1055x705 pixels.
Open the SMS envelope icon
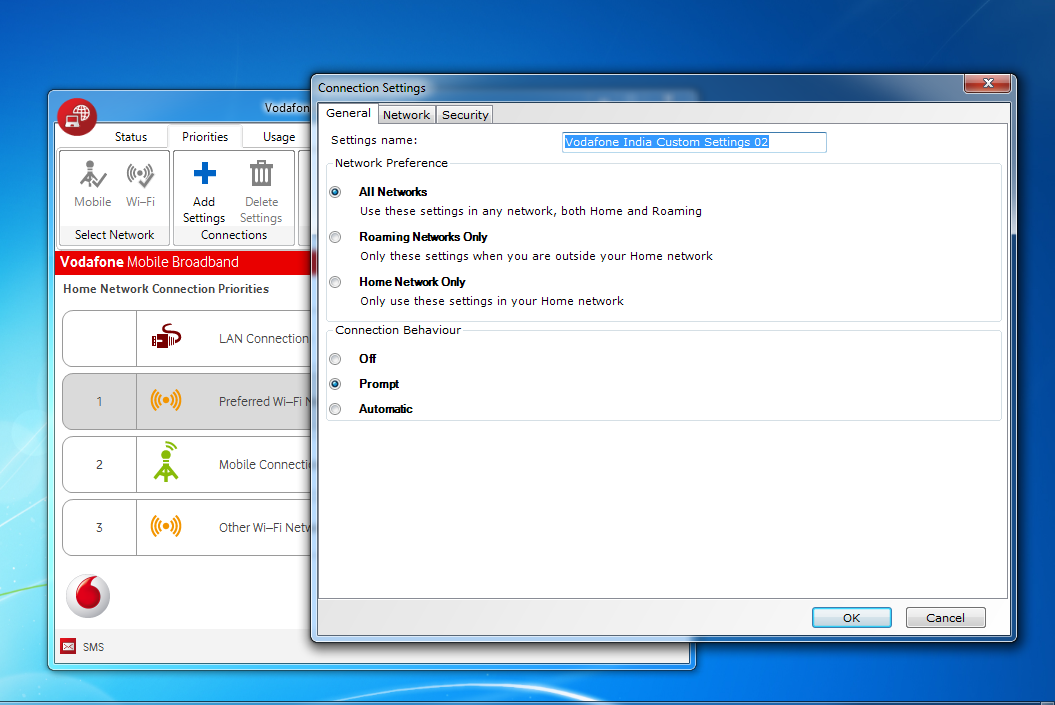click(x=68, y=646)
